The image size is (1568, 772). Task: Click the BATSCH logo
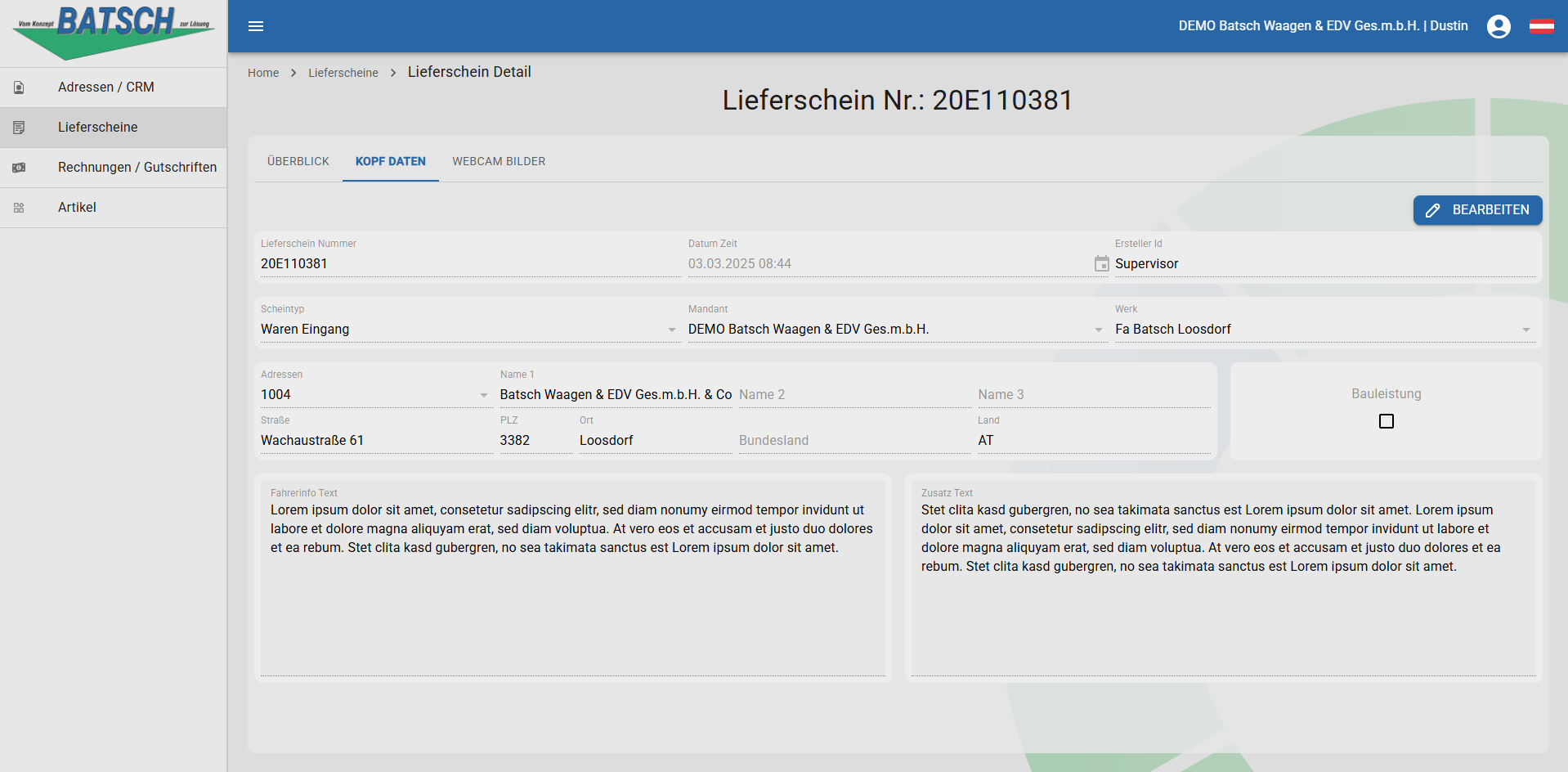[x=114, y=33]
